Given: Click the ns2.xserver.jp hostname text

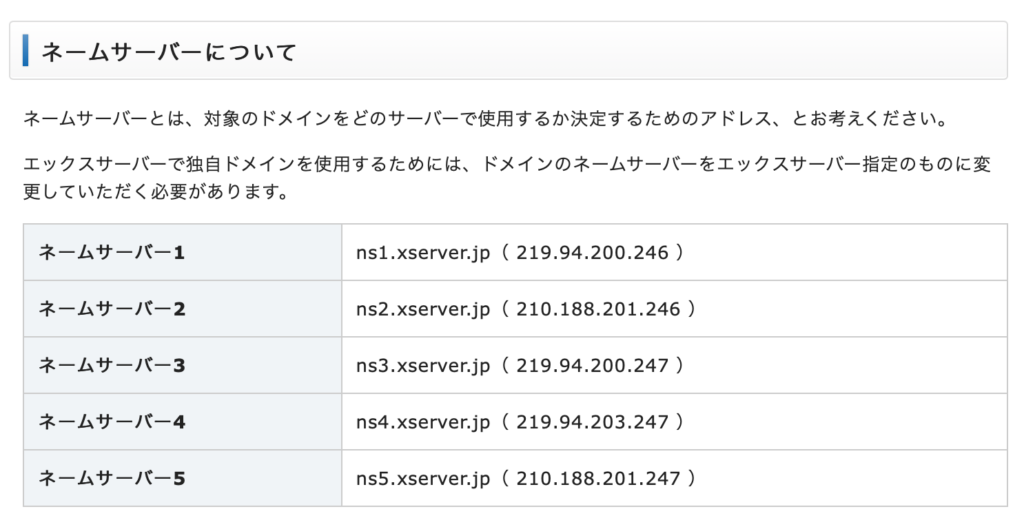Looking at the screenshot, I should click(x=423, y=310).
